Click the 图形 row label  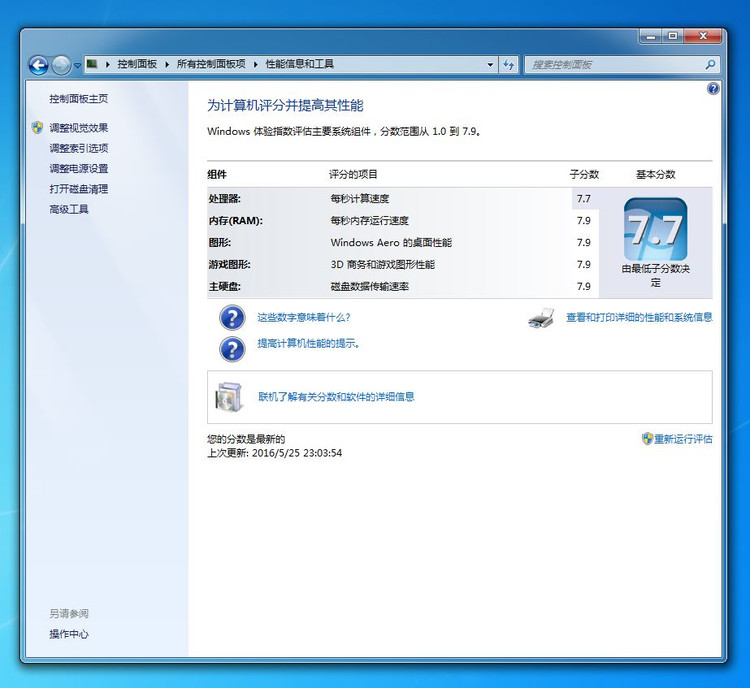coord(220,243)
